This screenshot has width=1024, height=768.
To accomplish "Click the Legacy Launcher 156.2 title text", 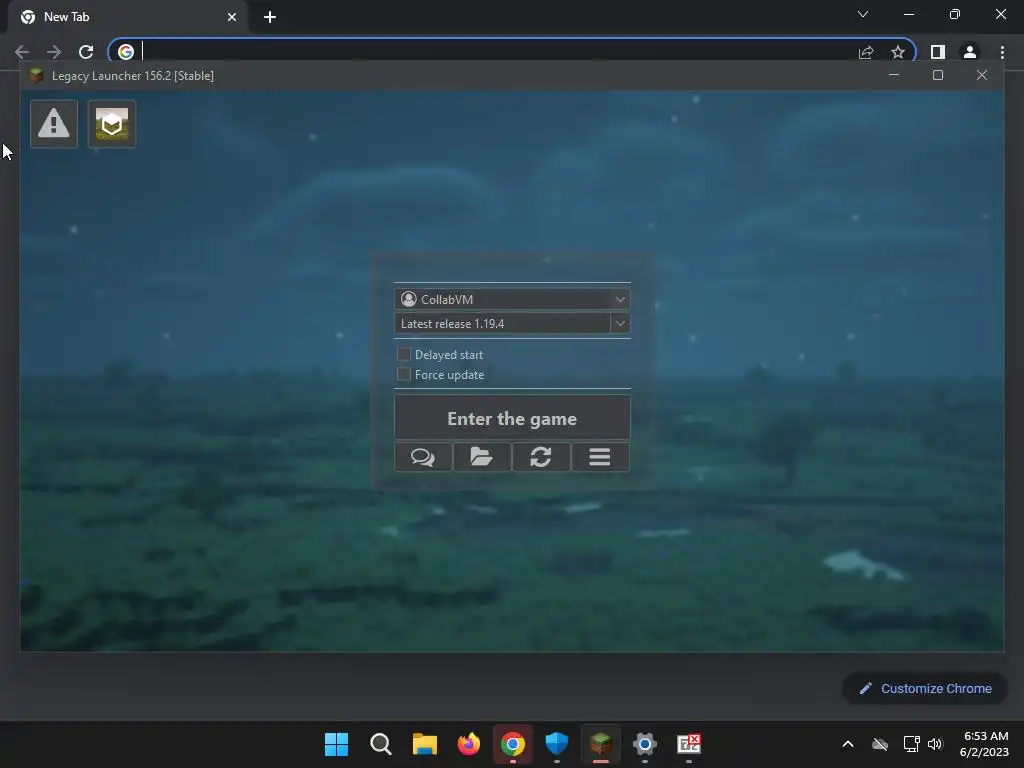I will click(133, 76).
